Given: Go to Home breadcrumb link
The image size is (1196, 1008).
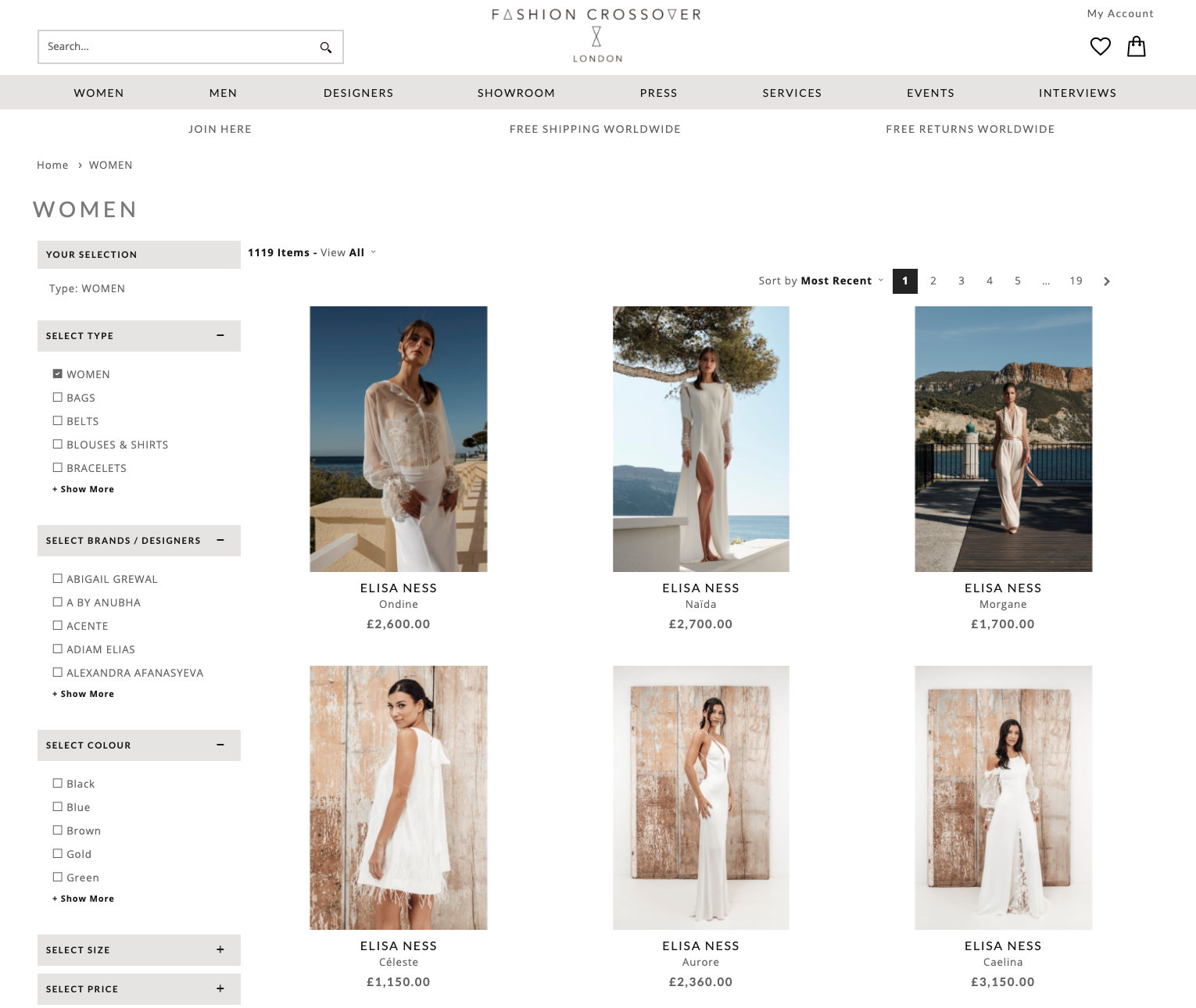Looking at the screenshot, I should (52, 165).
